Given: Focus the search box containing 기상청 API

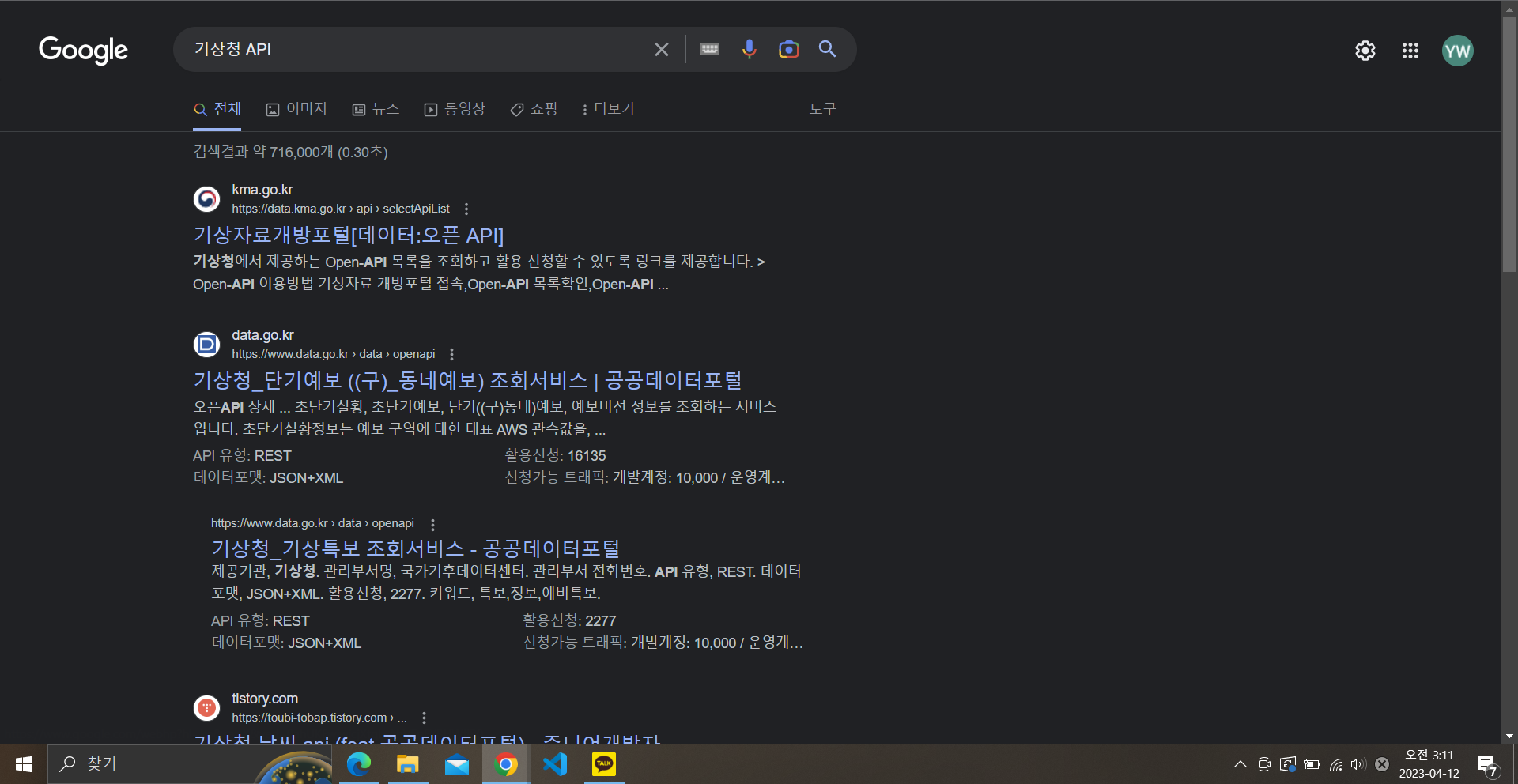Looking at the screenshot, I should 419,49.
